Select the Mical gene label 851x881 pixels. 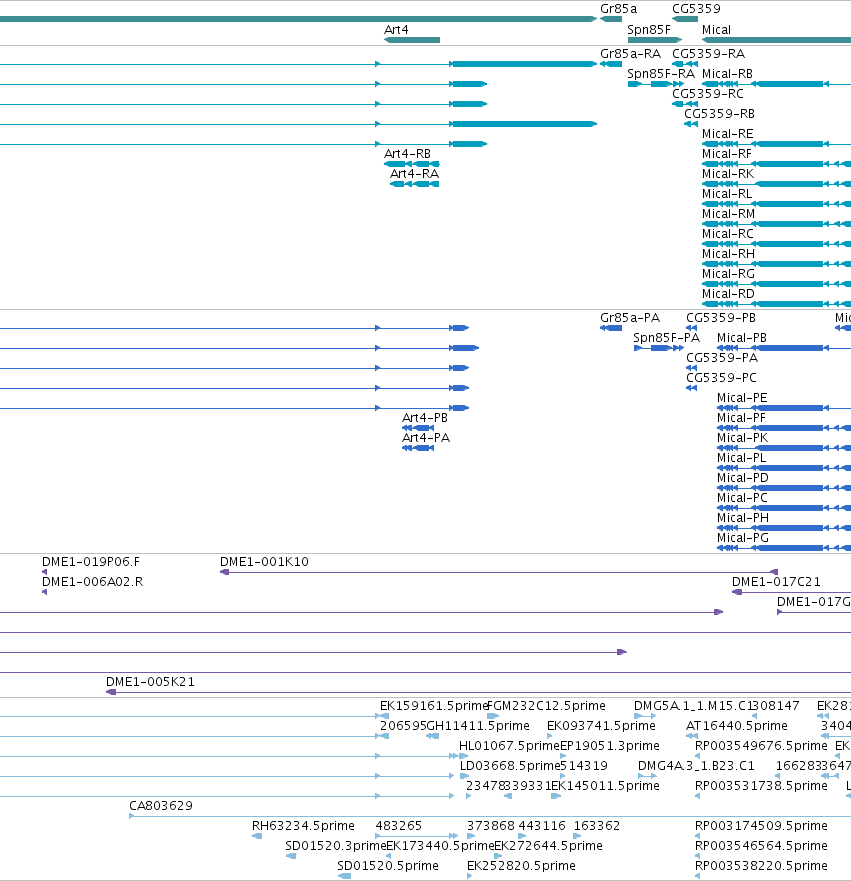click(x=716, y=30)
